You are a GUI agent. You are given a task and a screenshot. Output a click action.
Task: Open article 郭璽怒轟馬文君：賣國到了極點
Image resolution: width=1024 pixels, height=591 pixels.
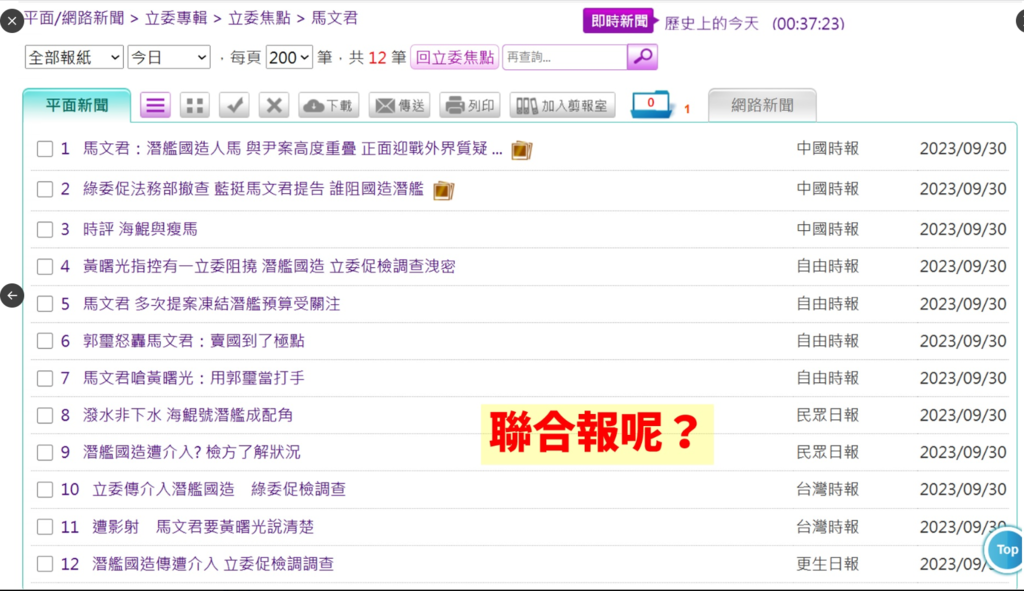(x=194, y=341)
